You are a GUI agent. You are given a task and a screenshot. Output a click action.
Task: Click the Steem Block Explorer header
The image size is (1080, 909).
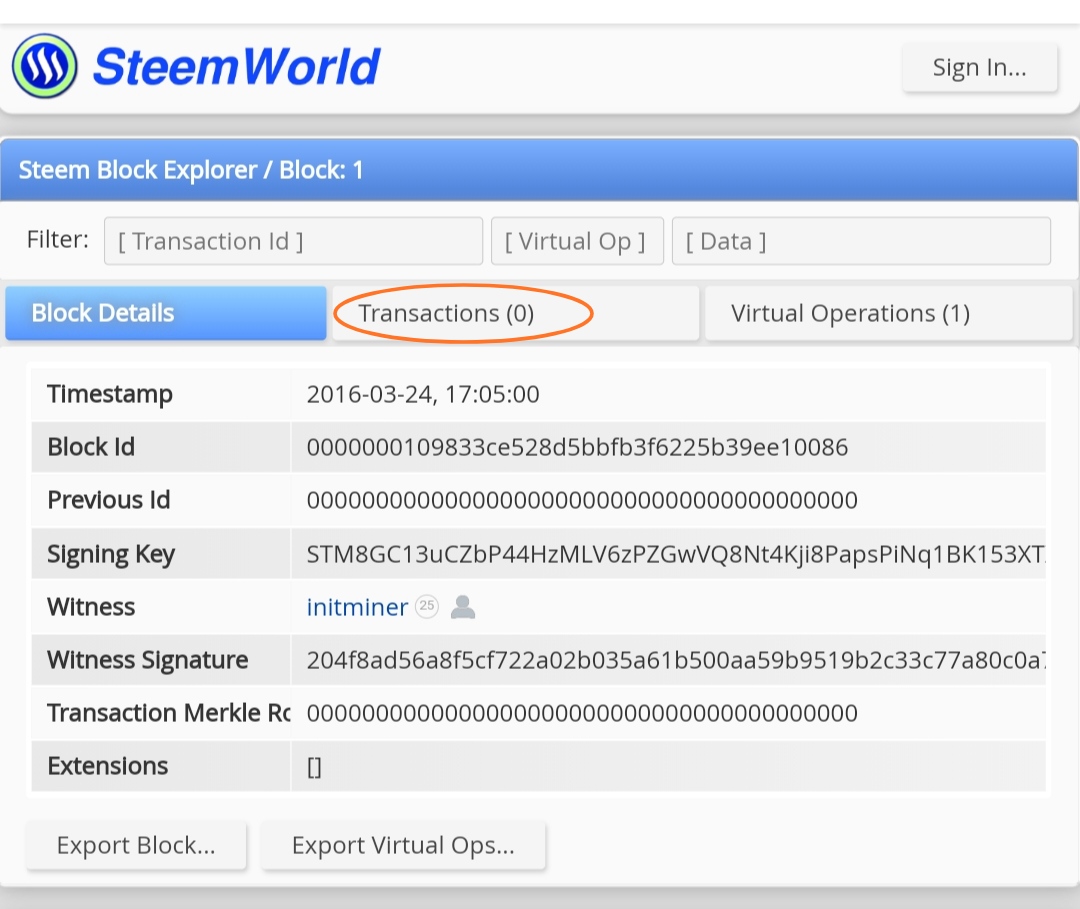click(191, 170)
